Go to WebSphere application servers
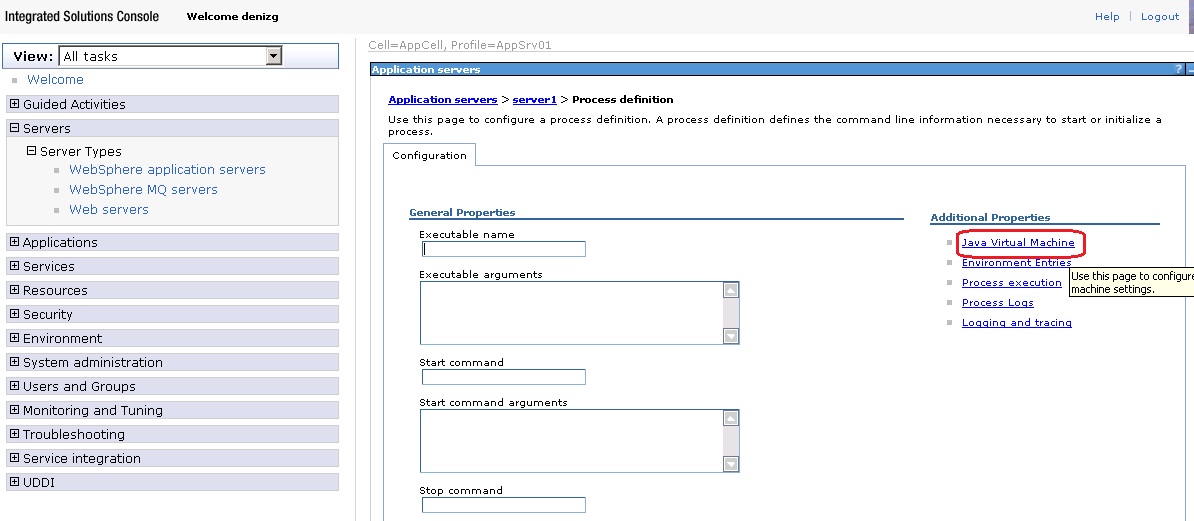Screen dimensions: 1194x521 (167, 170)
